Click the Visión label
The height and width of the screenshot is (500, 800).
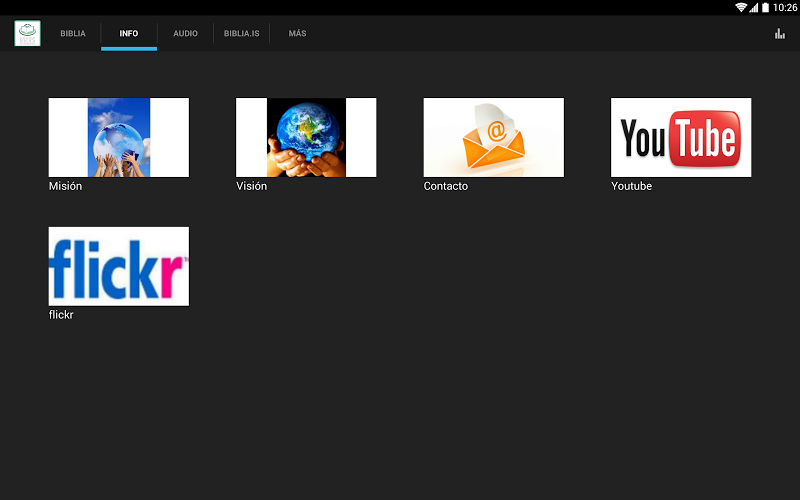tap(252, 186)
